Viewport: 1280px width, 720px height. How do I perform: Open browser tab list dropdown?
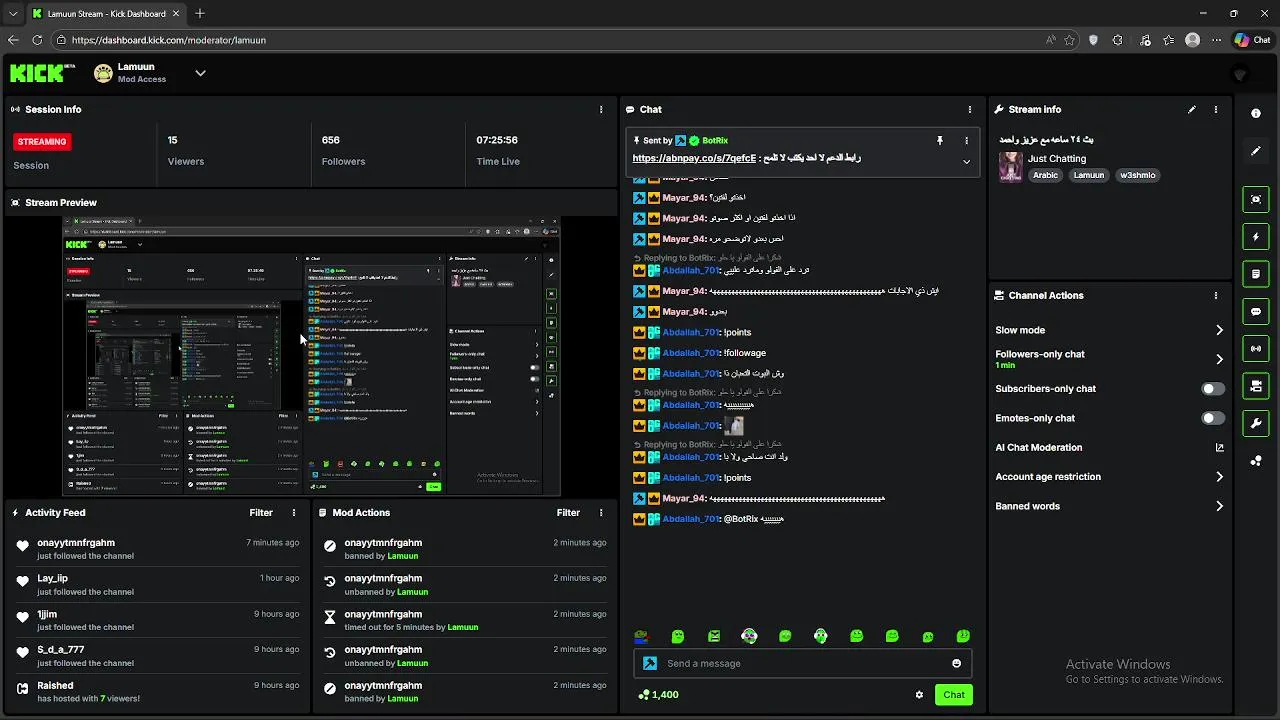pos(13,14)
